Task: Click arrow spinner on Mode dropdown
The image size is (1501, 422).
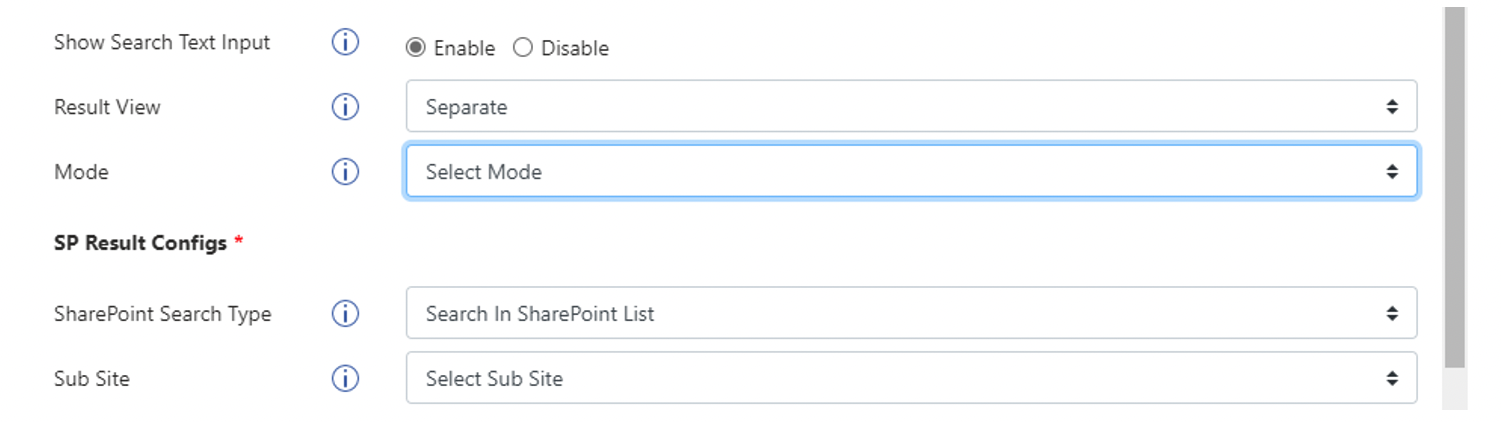Action: (1392, 171)
